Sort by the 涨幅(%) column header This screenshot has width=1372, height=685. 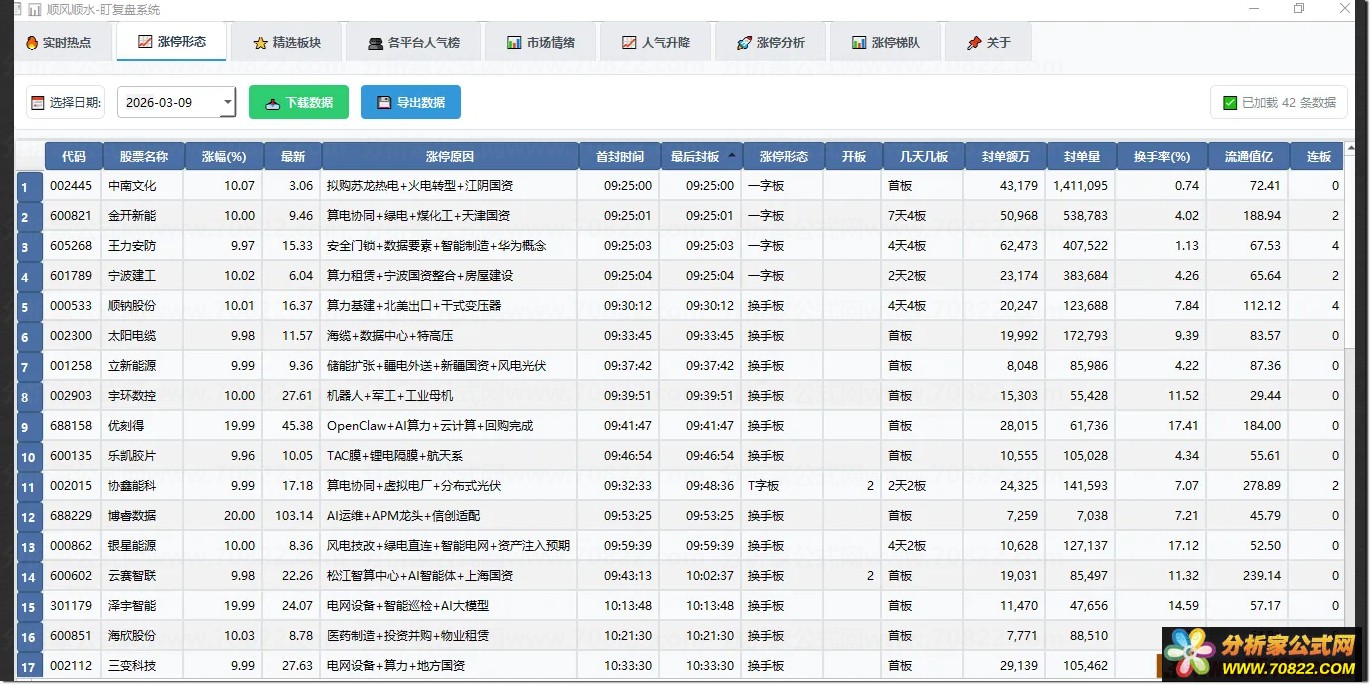point(223,156)
